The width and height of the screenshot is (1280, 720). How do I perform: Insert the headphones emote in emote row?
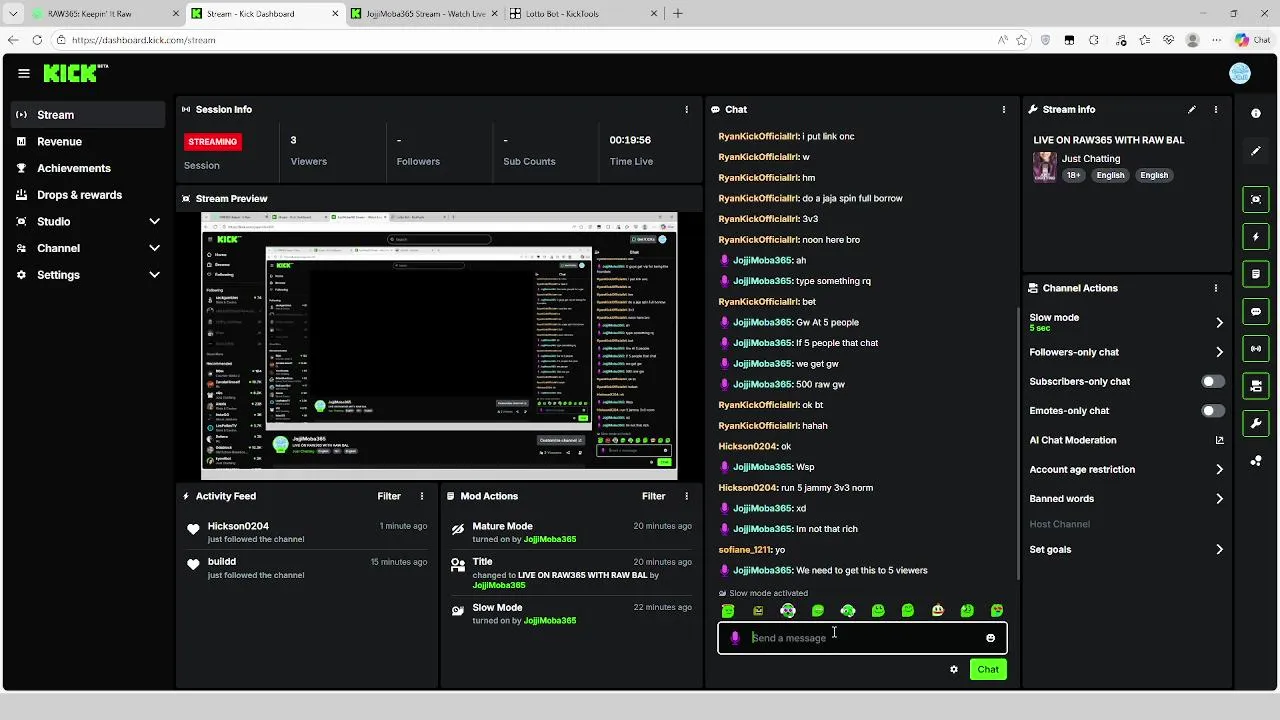point(788,611)
